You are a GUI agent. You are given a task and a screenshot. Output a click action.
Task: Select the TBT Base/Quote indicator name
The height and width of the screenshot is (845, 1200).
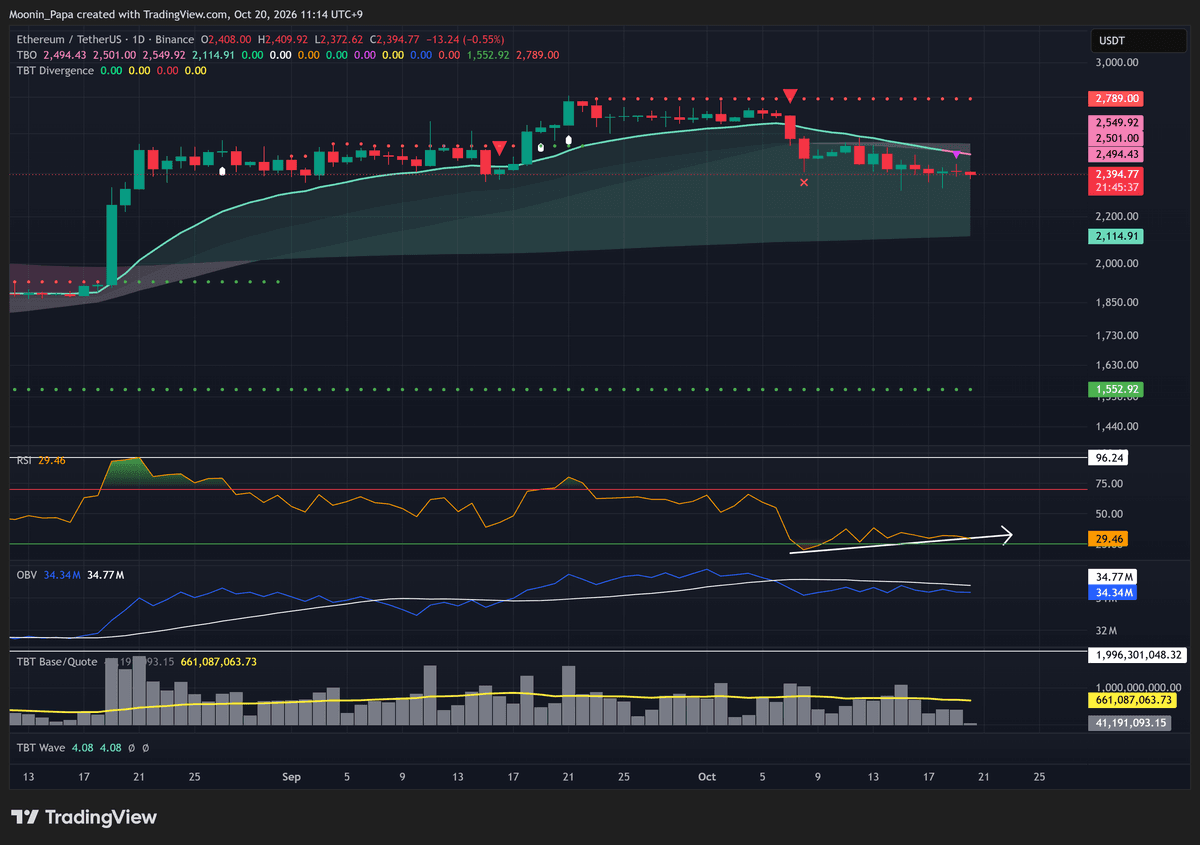click(56, 662)
